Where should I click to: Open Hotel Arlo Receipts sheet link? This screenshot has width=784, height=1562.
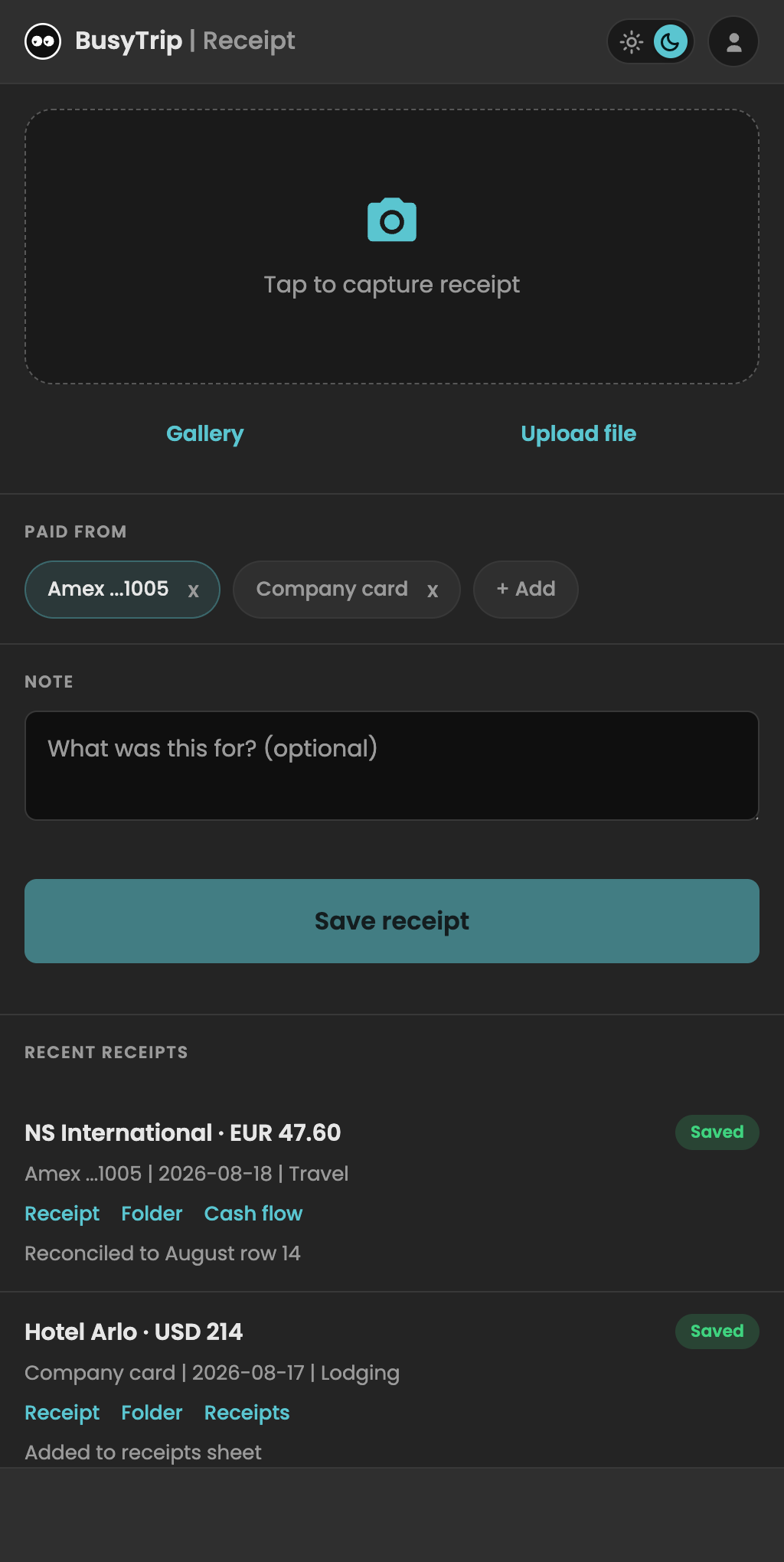click(x=247, y=1413)
